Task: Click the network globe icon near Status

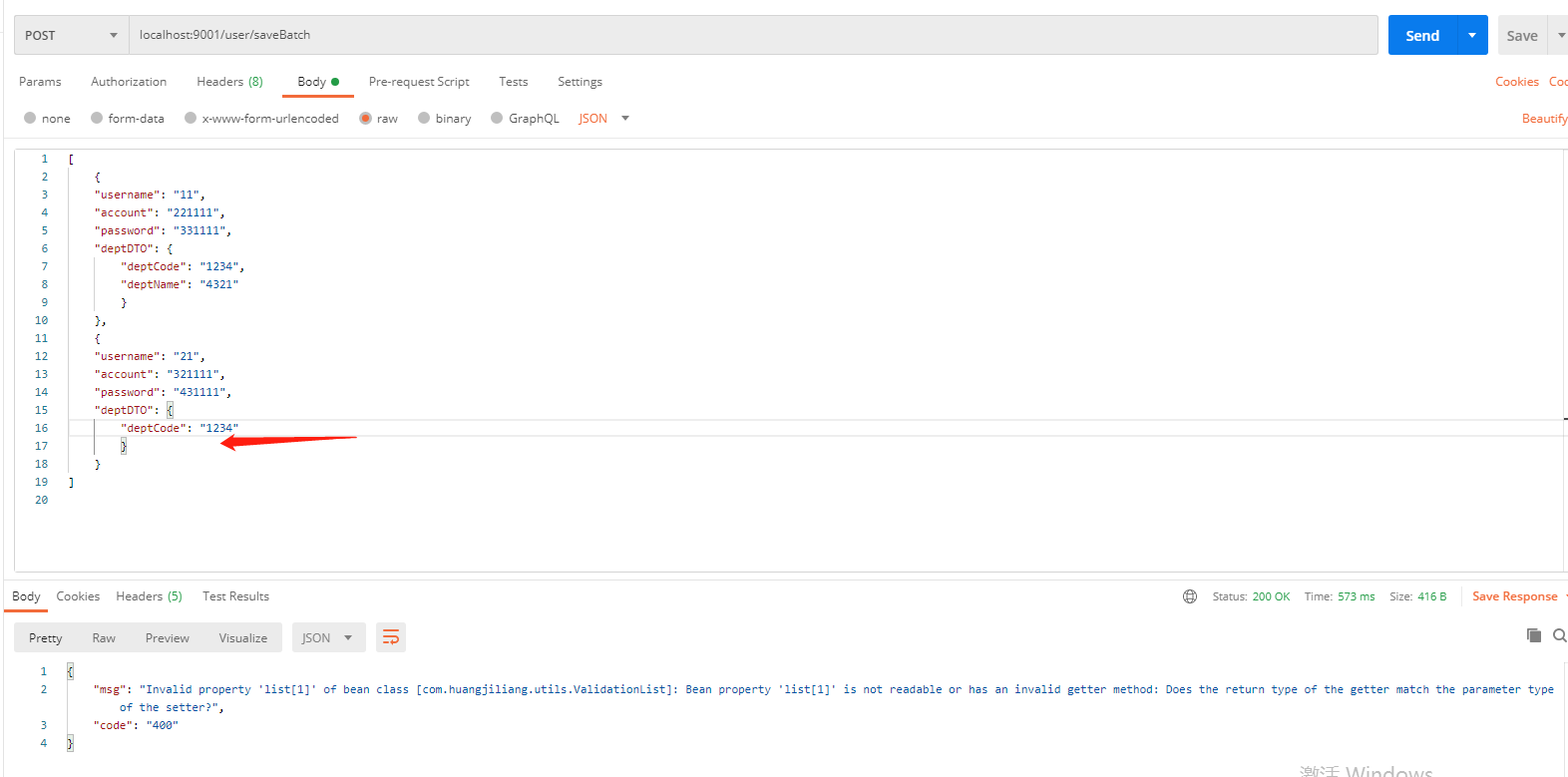Action: pos(1190,596)
